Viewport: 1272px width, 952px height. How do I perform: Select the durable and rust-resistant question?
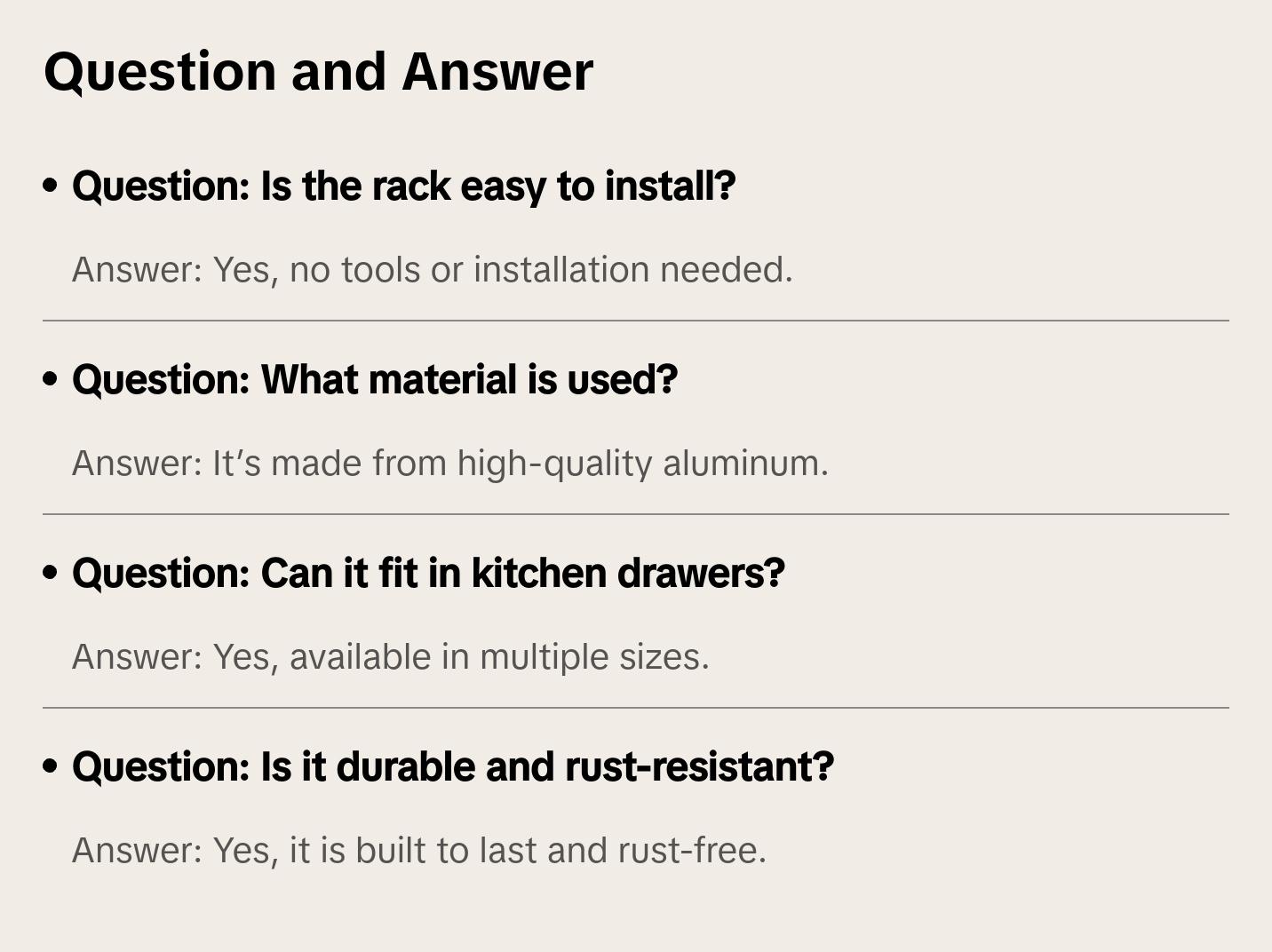452,767
